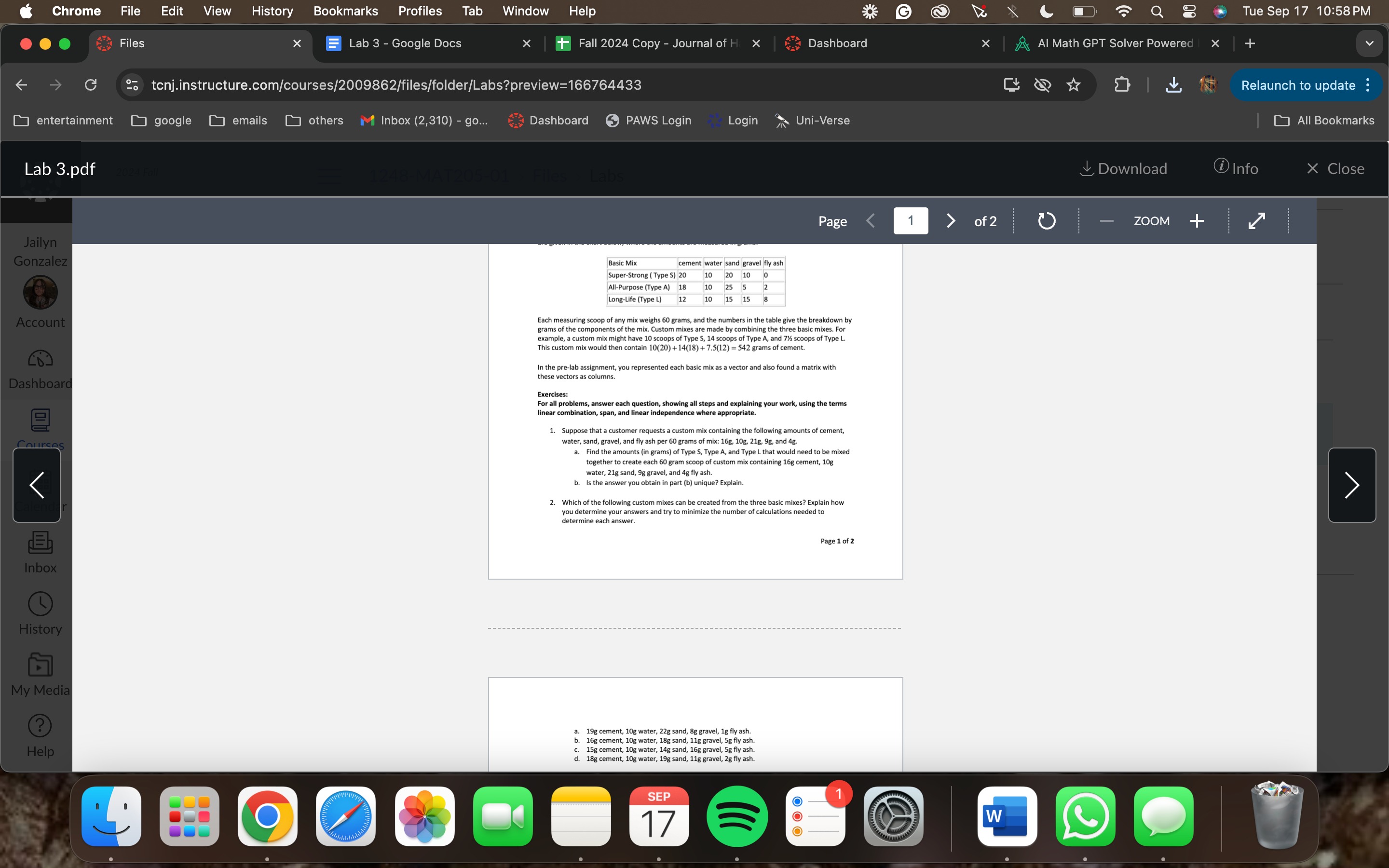The height and width of the screenshot is (868, 1389).
Task: Open the tab search dropdown chevron
Action: click(1369, 43)
